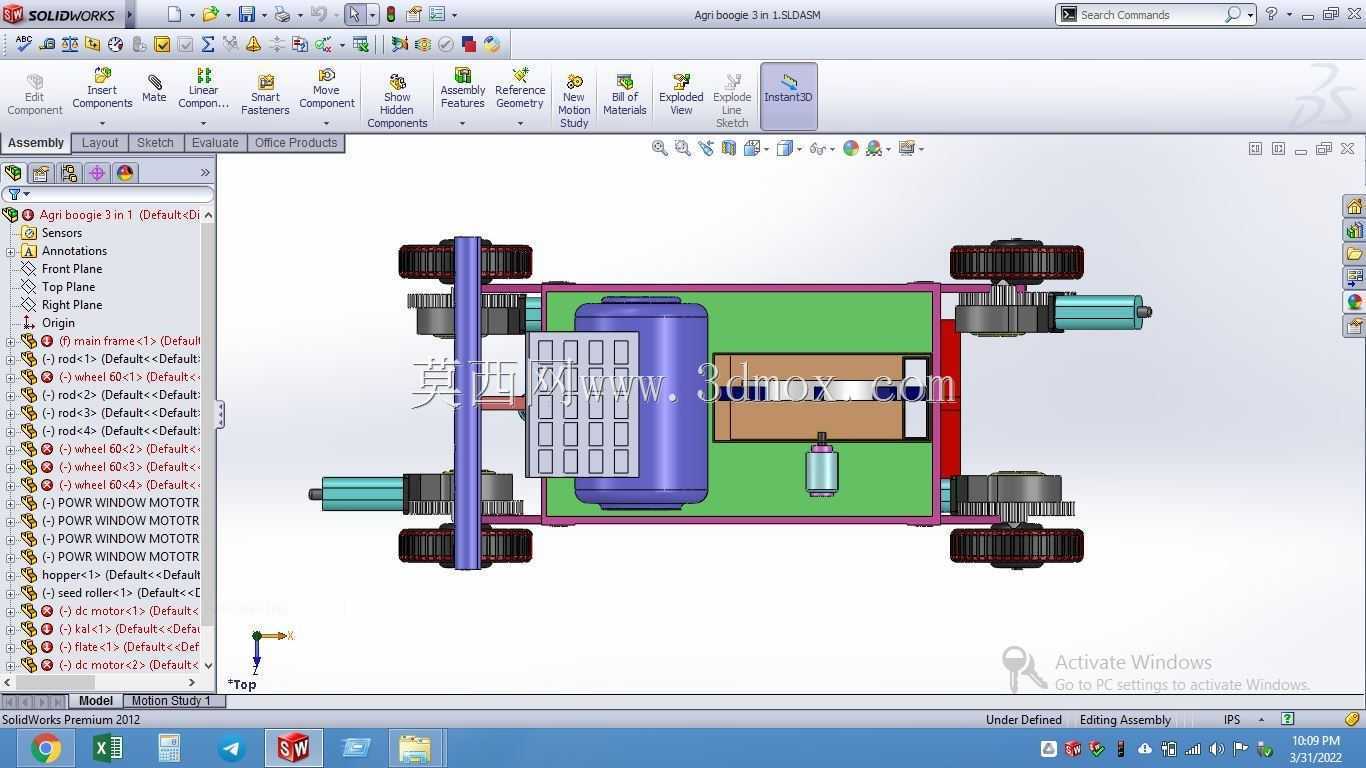Expand the Annotations folder in tree
This screenshot has width=1366, height=768.
11,251
